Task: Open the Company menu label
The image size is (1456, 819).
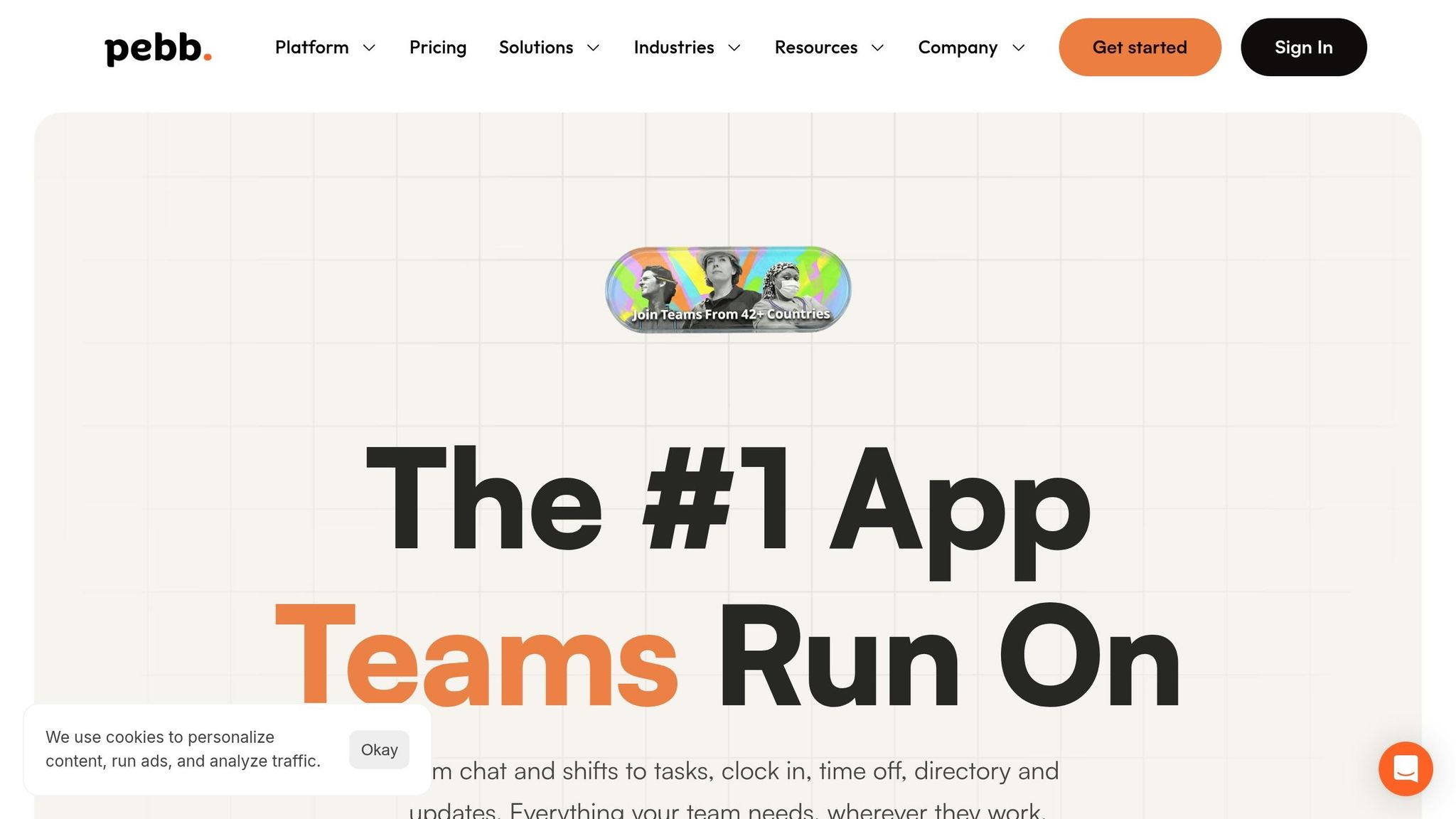Action: (957, 48)
